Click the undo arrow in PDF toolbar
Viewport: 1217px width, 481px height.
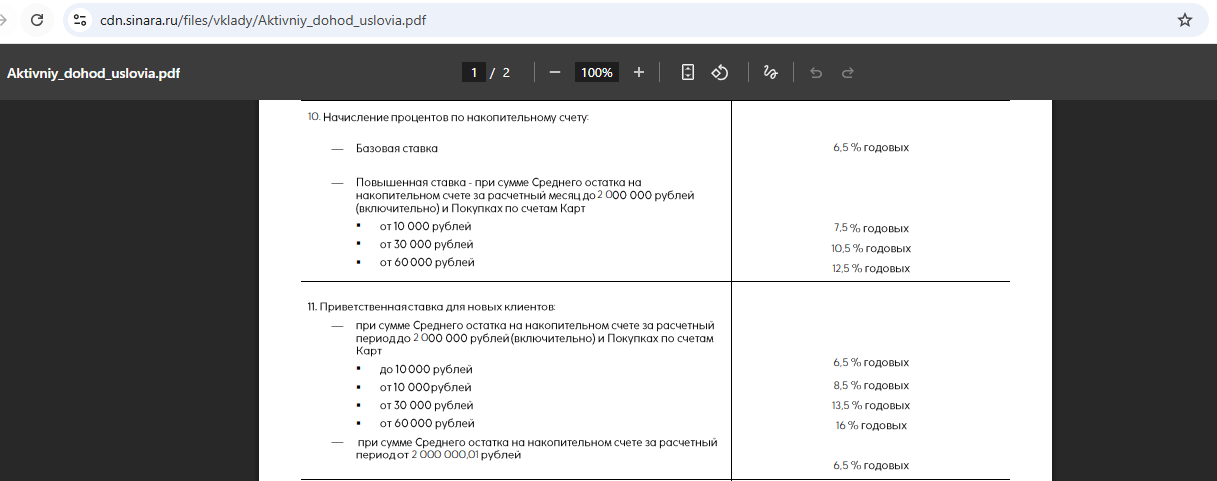click(x=816, y=73)
